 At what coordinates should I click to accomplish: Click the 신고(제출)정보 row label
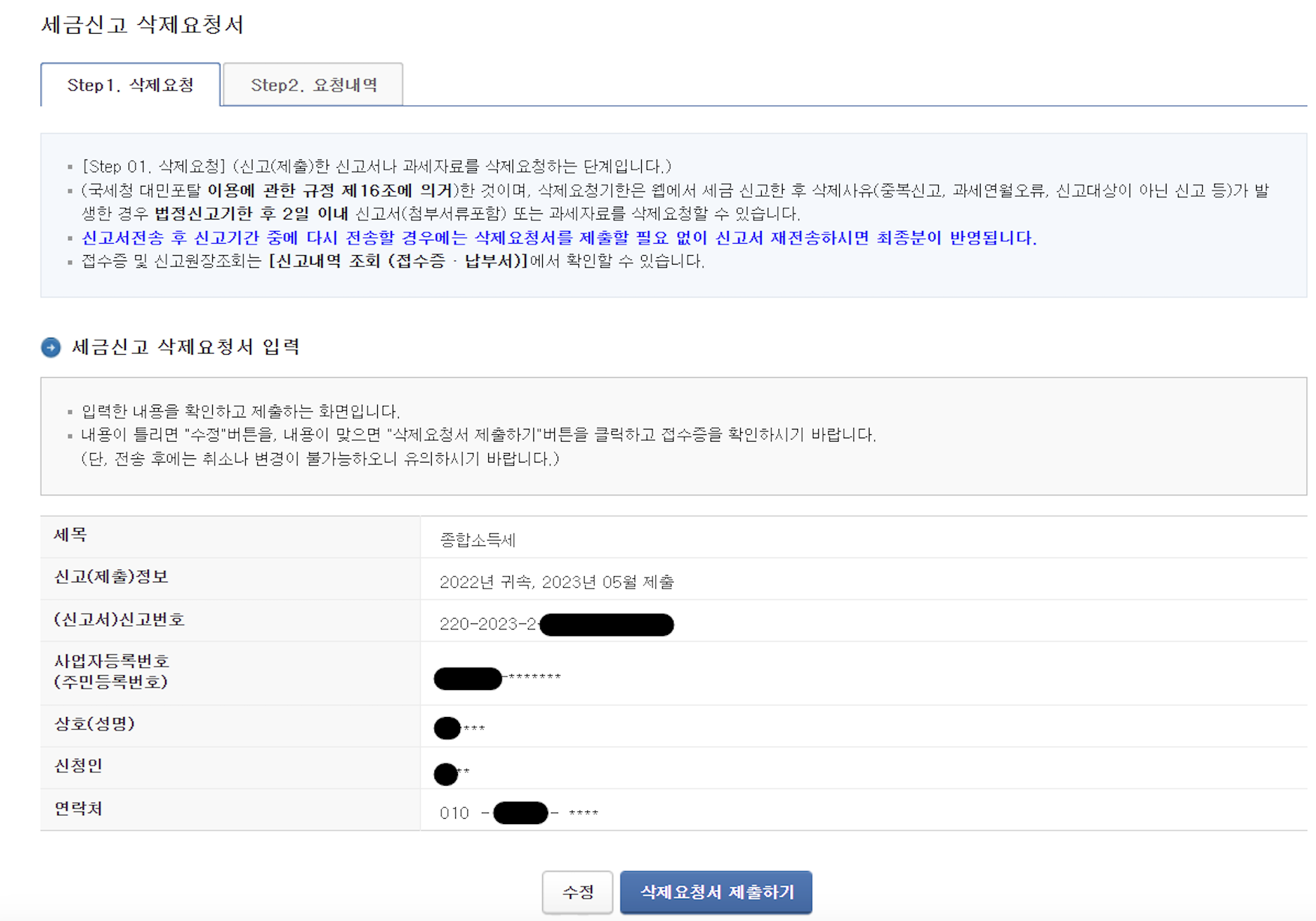point(111,577)
